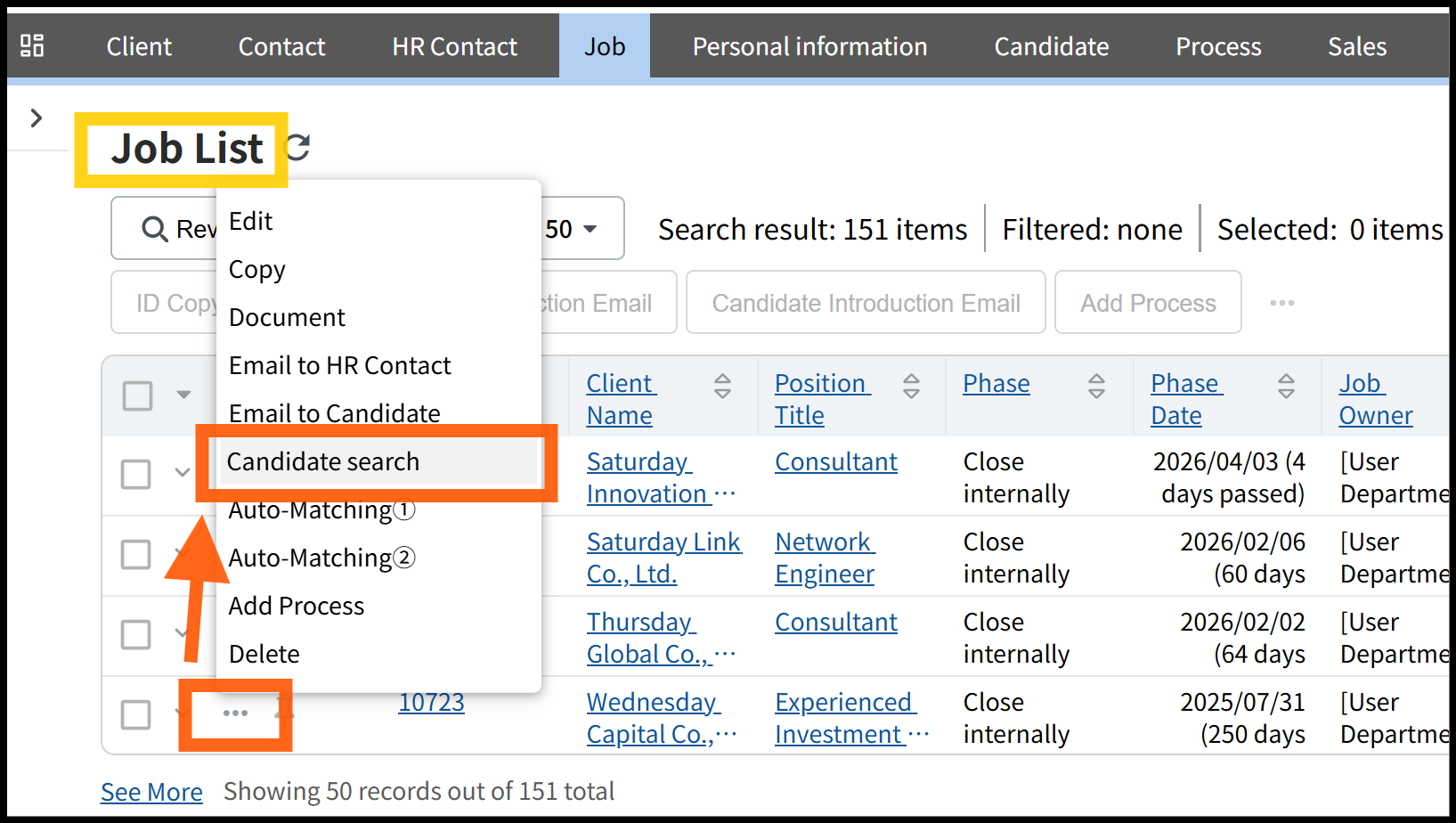Screen dimensions: 1456x823
Task: Refresh the Job List
Action: point(298,147)
